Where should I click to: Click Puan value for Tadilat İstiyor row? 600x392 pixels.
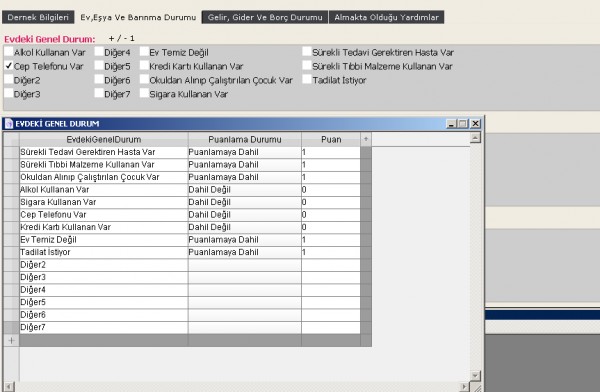tap(331, 252)
